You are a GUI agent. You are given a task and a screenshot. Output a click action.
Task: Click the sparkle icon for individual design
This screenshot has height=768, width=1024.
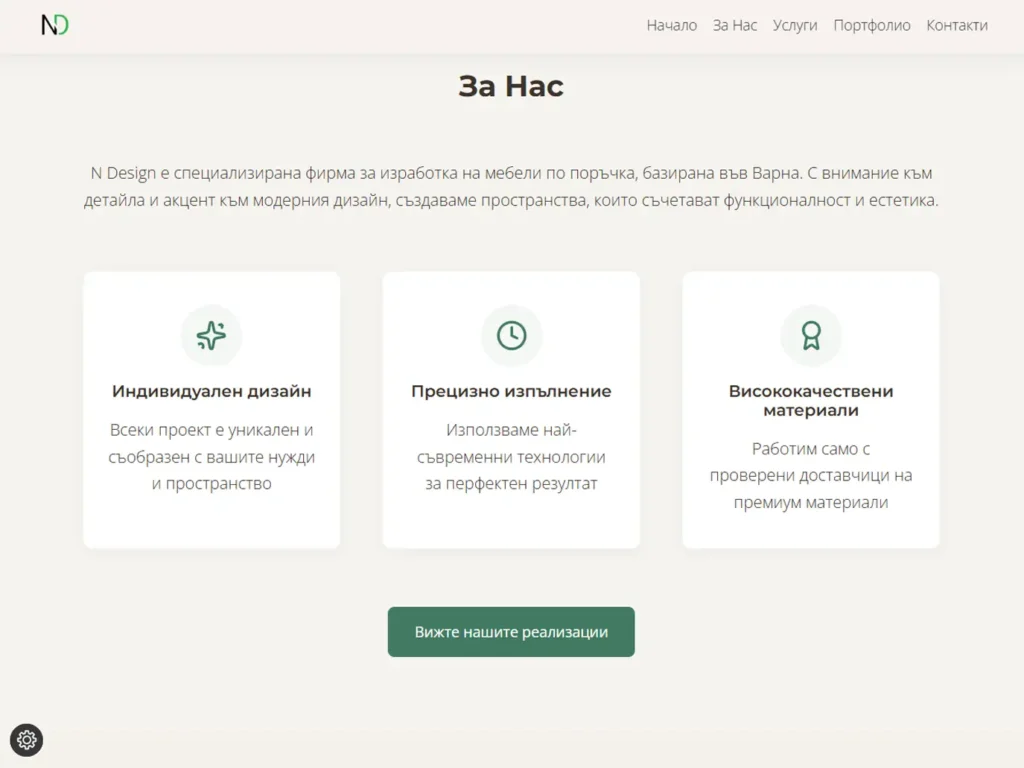pyautogui.click(x=211, y=336)
